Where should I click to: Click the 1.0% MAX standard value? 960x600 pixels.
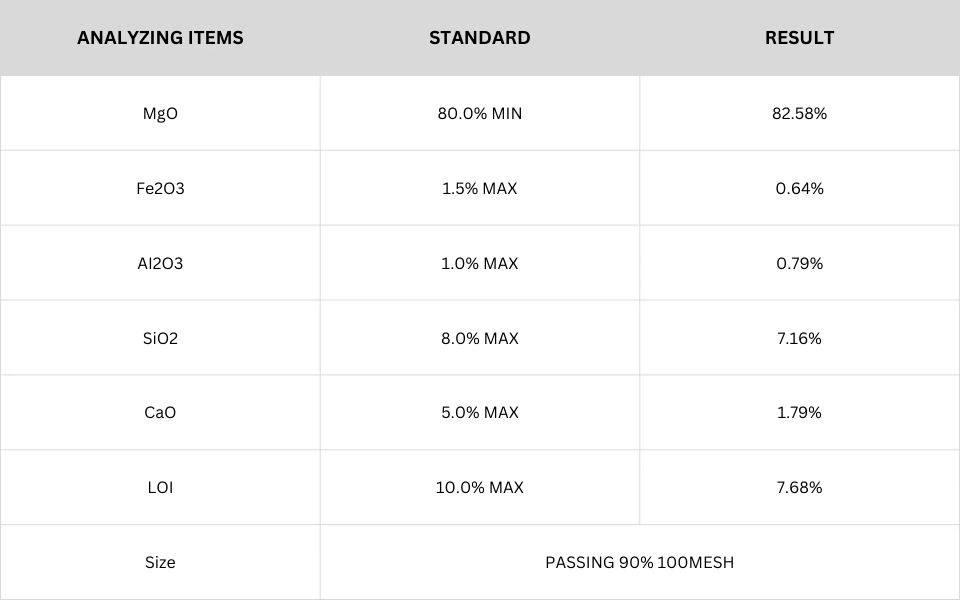coord(480,263)
